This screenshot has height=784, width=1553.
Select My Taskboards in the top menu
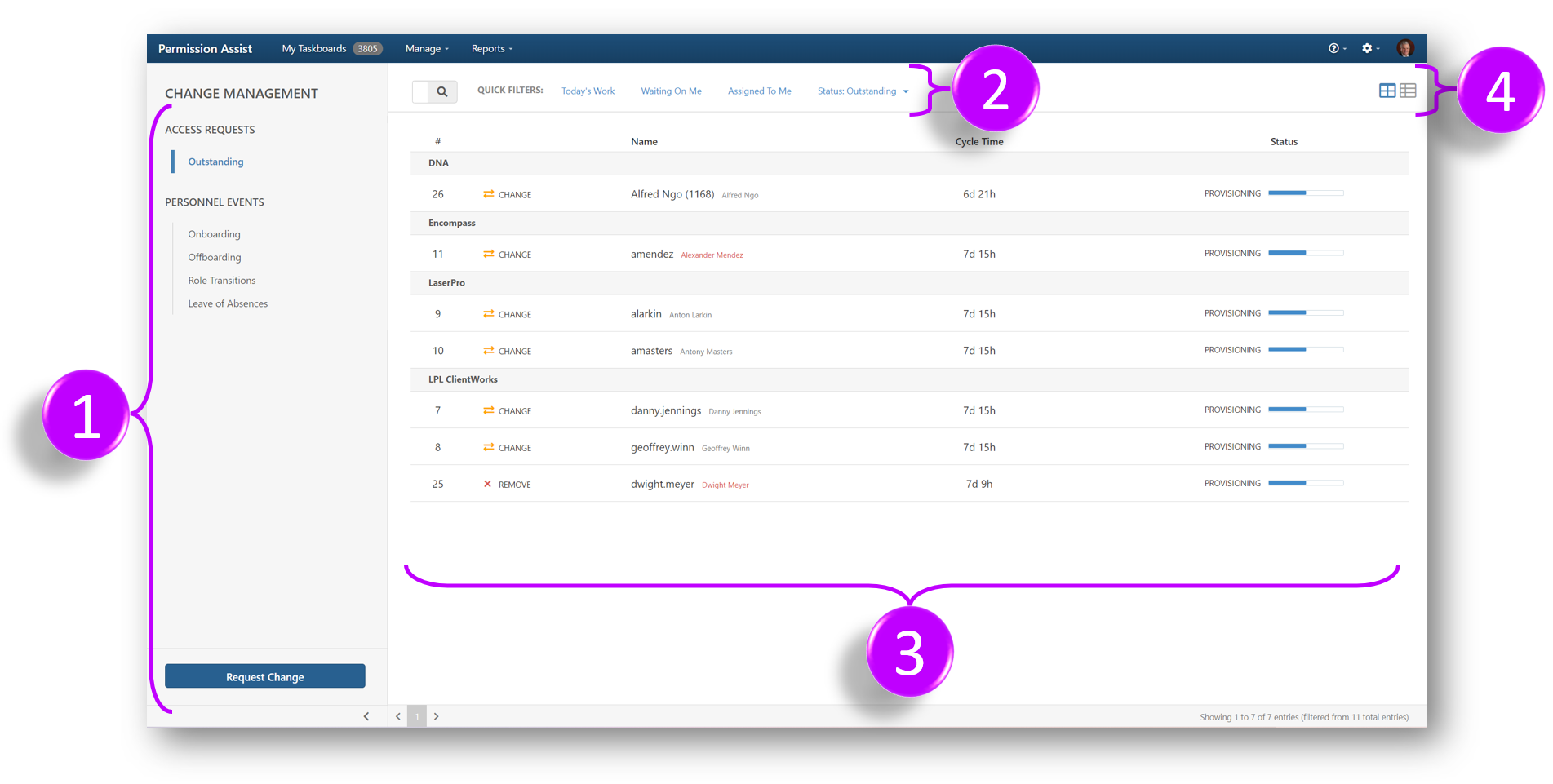click(314, 48)
